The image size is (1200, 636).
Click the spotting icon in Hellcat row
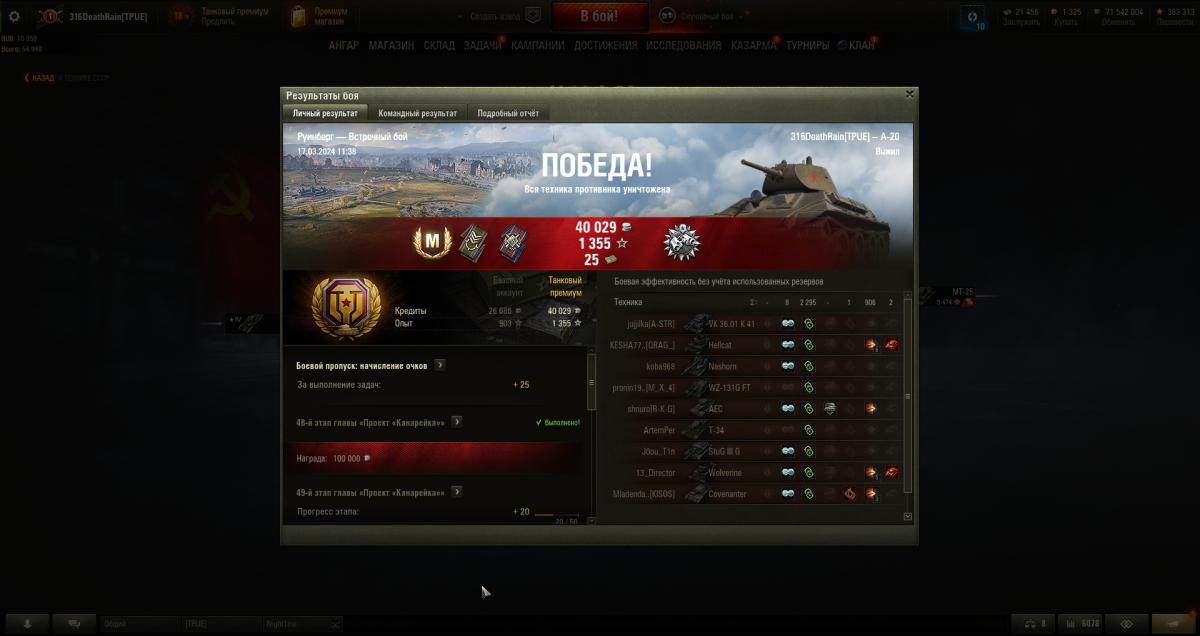788,345
